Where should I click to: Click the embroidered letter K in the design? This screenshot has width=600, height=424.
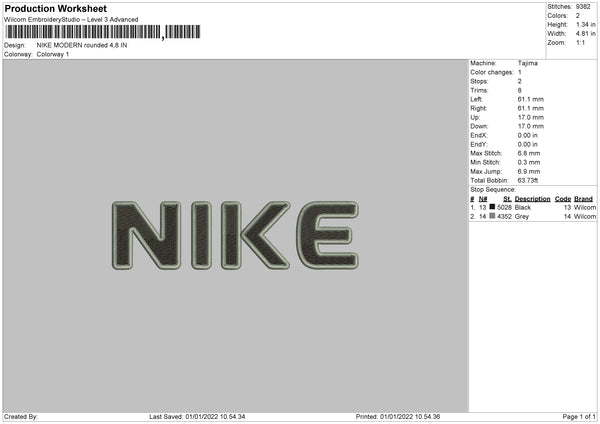(x=255, y=235)
